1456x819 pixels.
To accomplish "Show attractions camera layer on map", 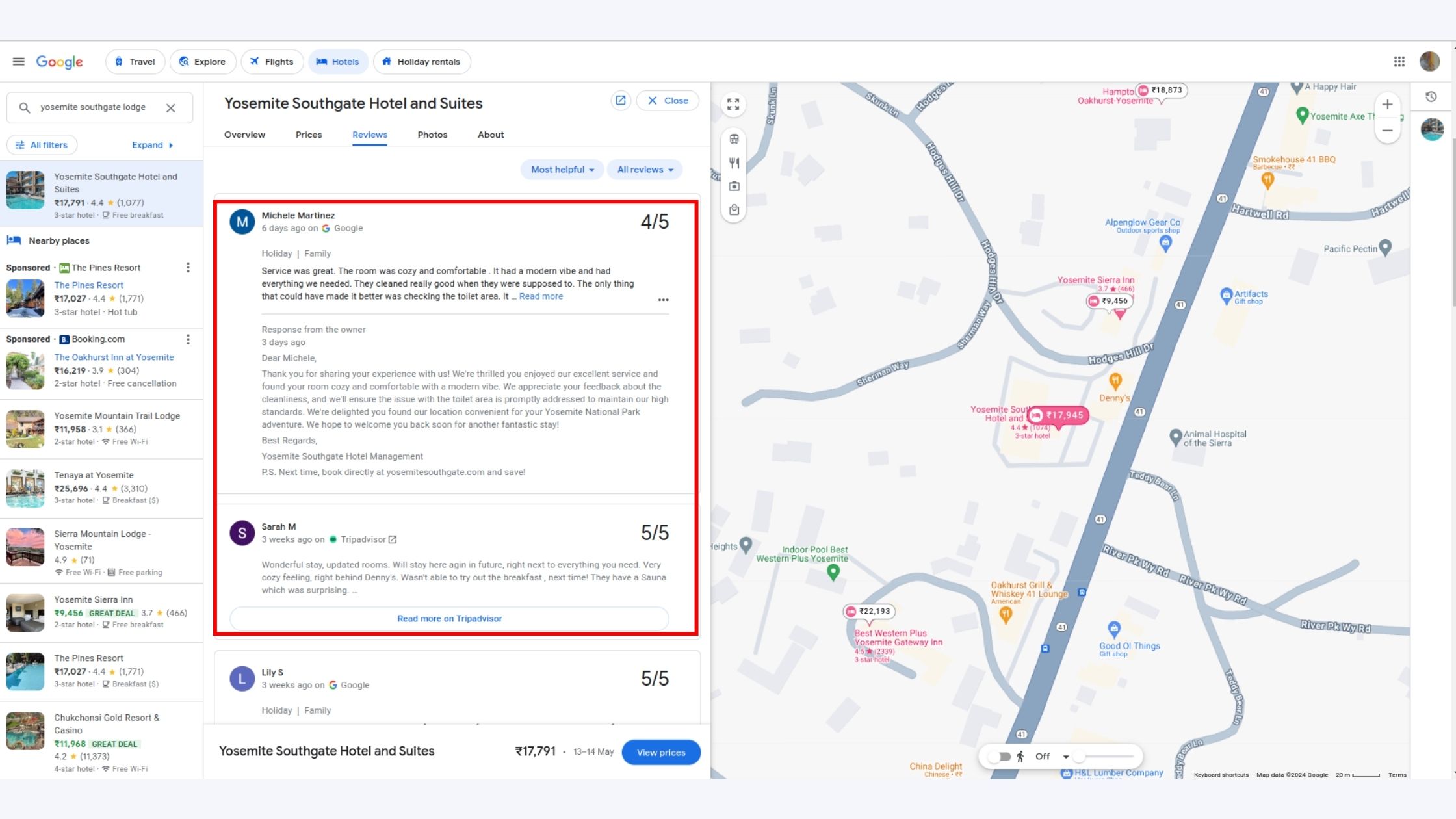I will click(734, 187).
